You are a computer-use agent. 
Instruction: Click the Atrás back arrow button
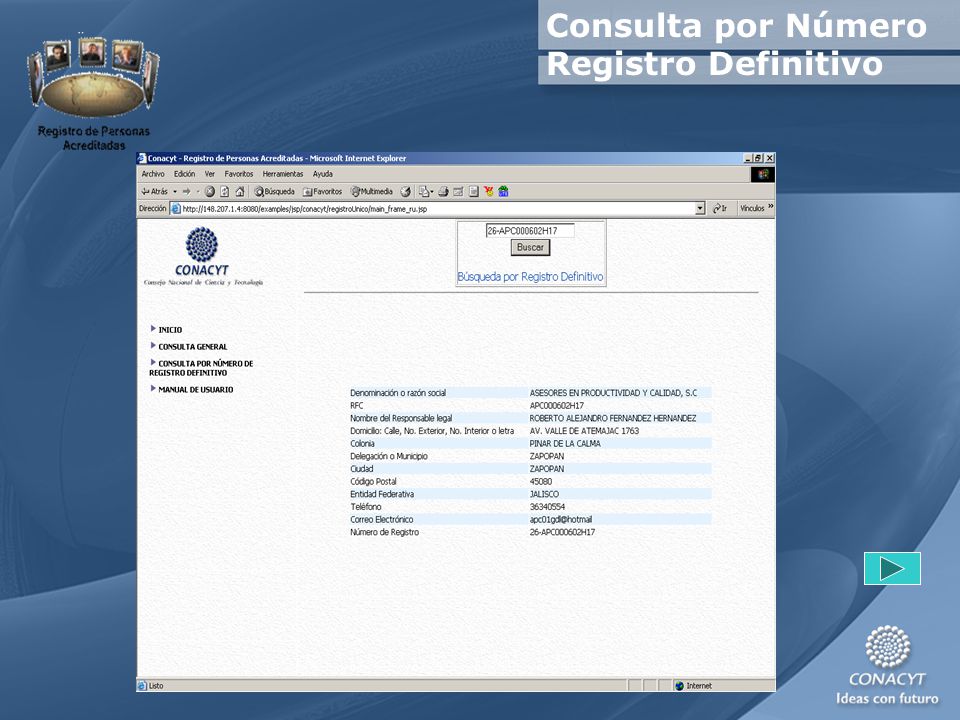point(154,192)
